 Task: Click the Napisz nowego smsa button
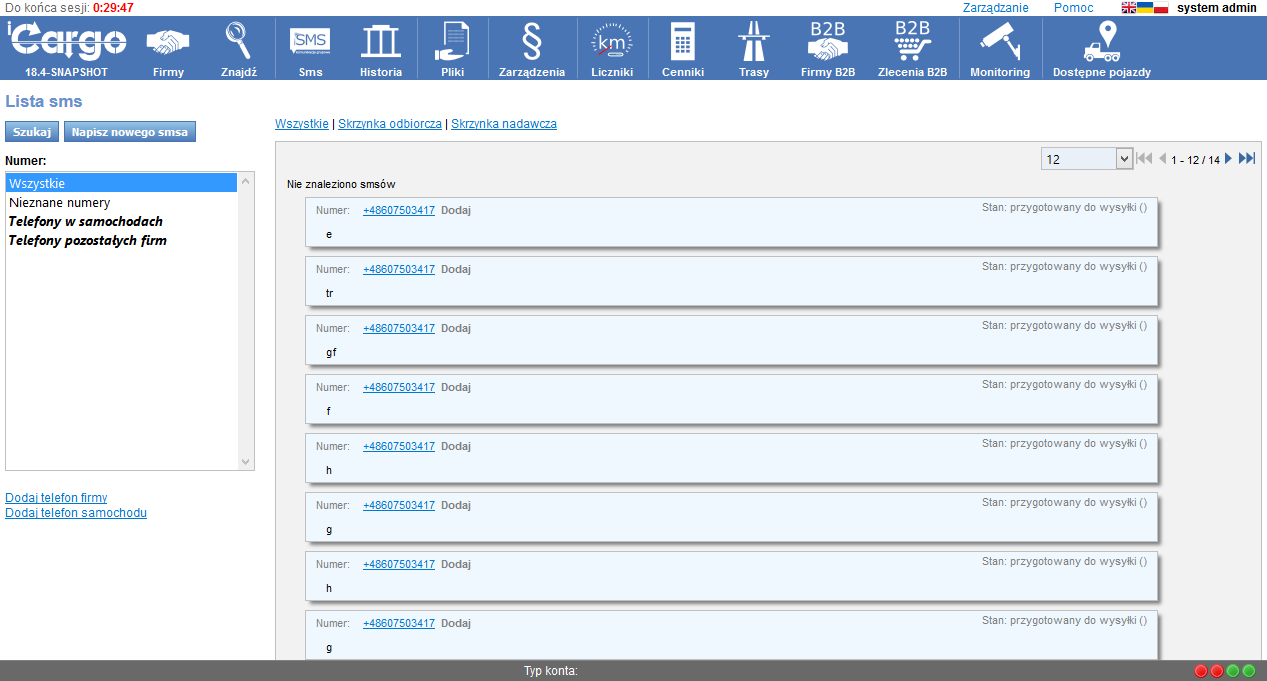point(130,132)
